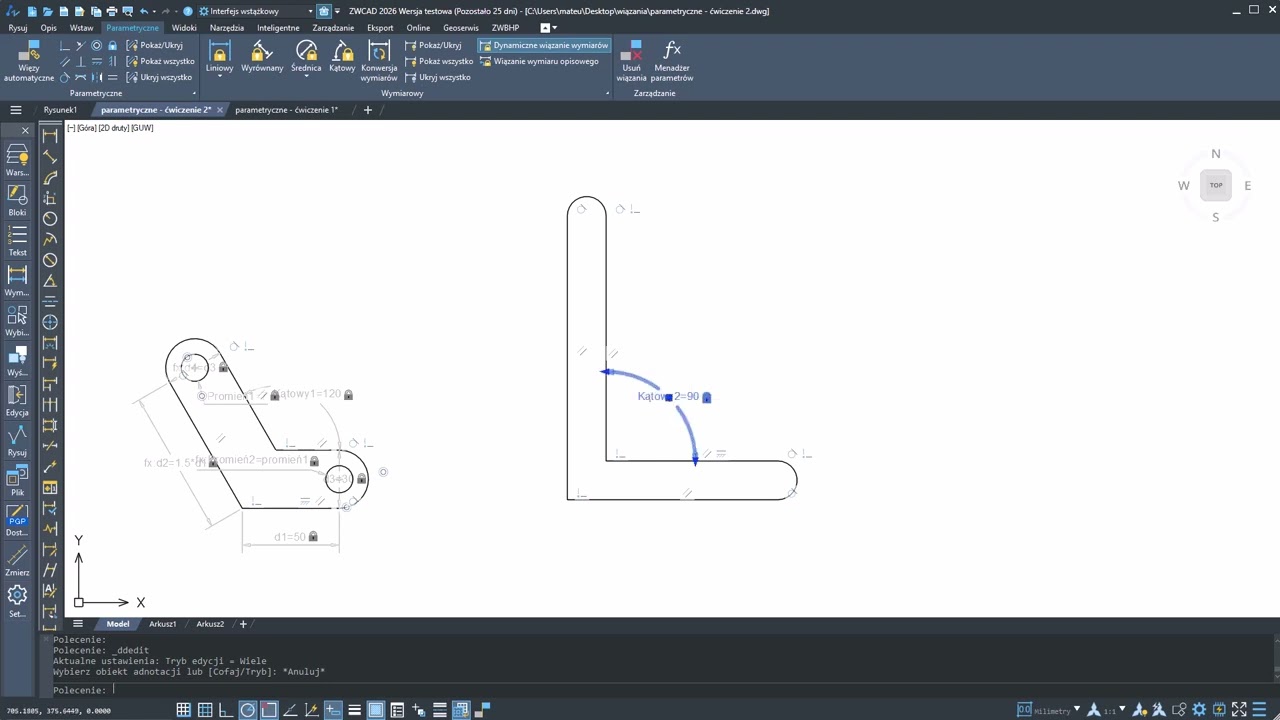Click the Open file folder icon

[x=48, y=11]
